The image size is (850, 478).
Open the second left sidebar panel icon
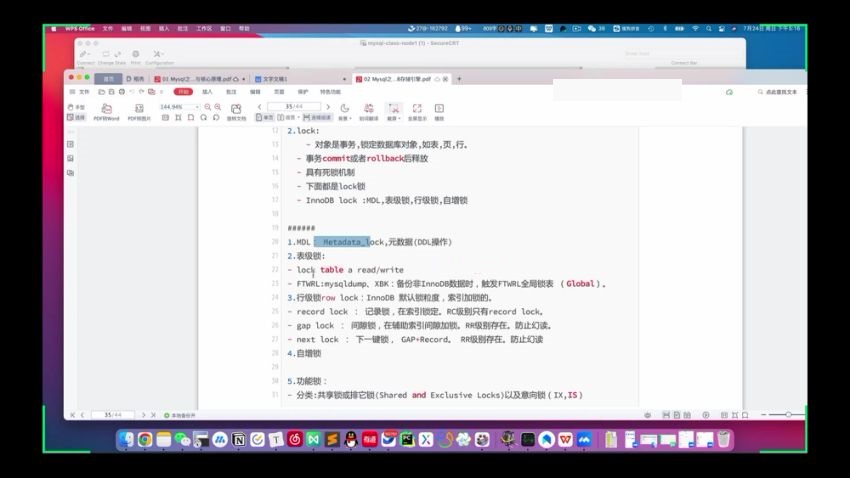pos(70,158)
